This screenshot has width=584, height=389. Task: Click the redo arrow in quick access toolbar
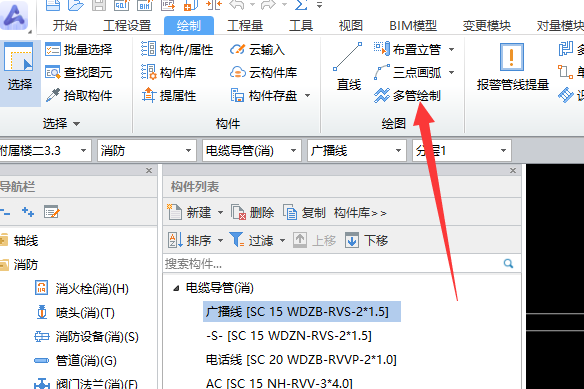pos(268,5)
